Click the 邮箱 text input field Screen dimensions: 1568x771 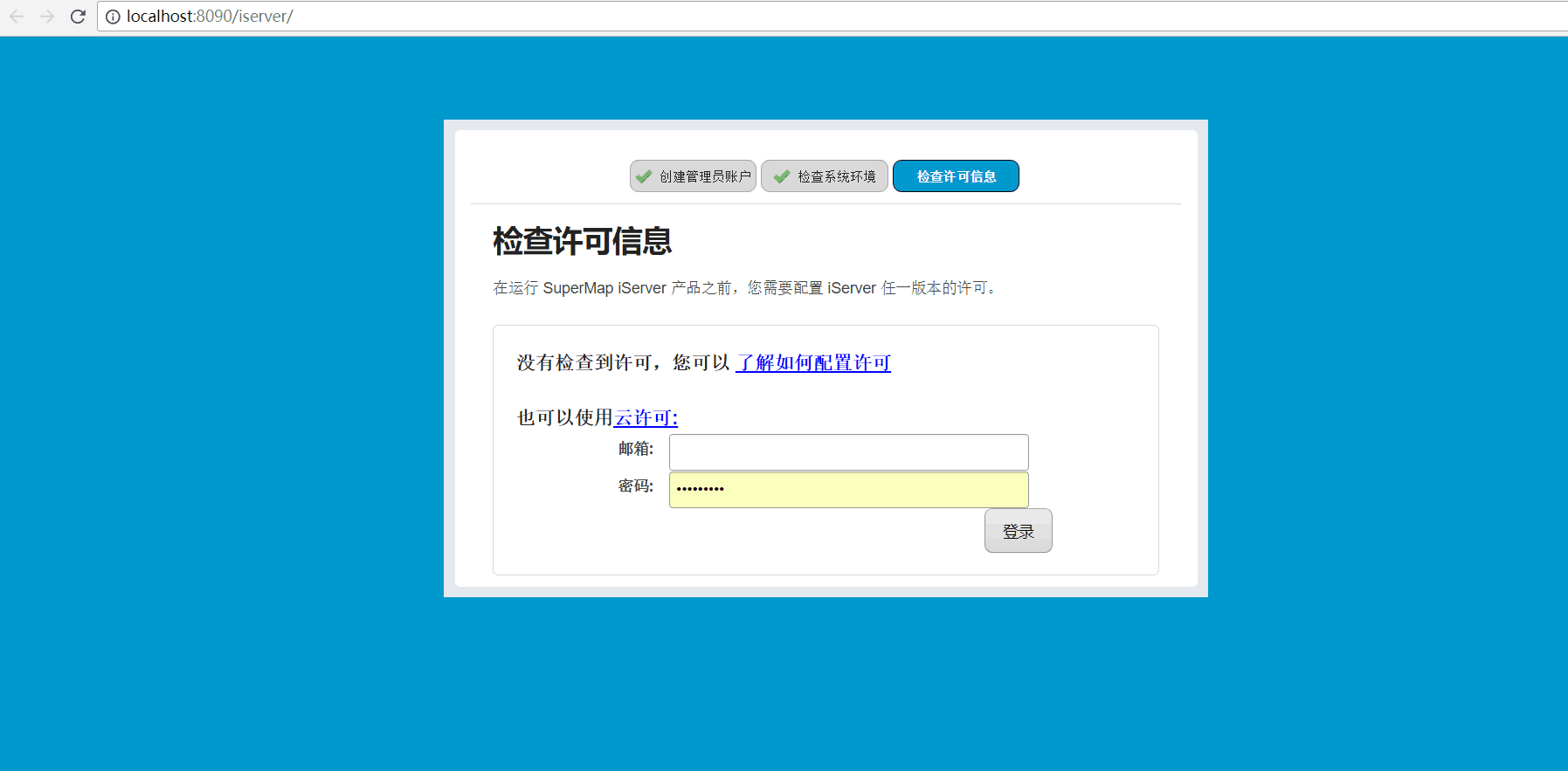848,452
